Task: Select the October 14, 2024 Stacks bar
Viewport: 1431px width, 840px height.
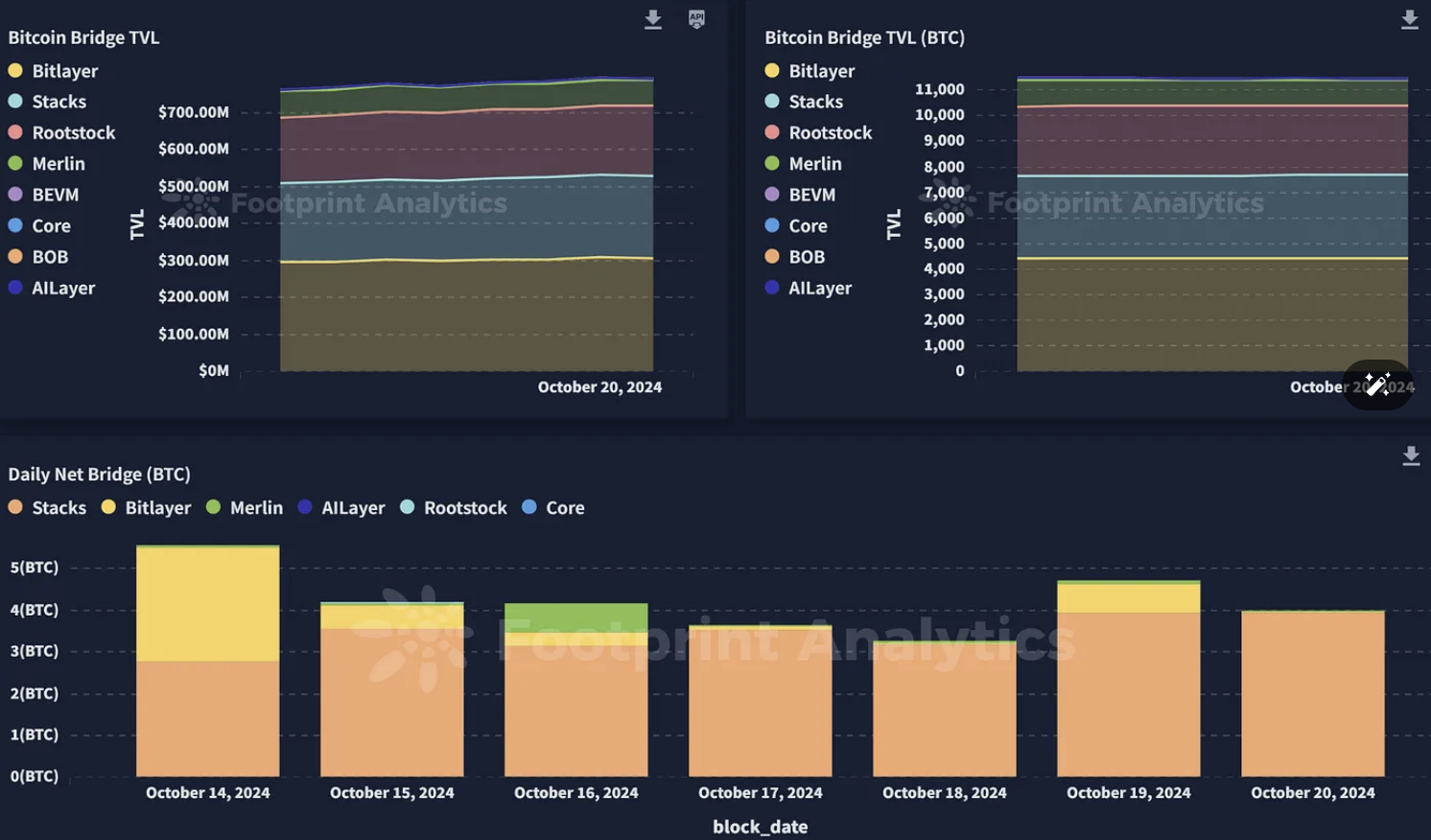Action: tap(208, 718)
